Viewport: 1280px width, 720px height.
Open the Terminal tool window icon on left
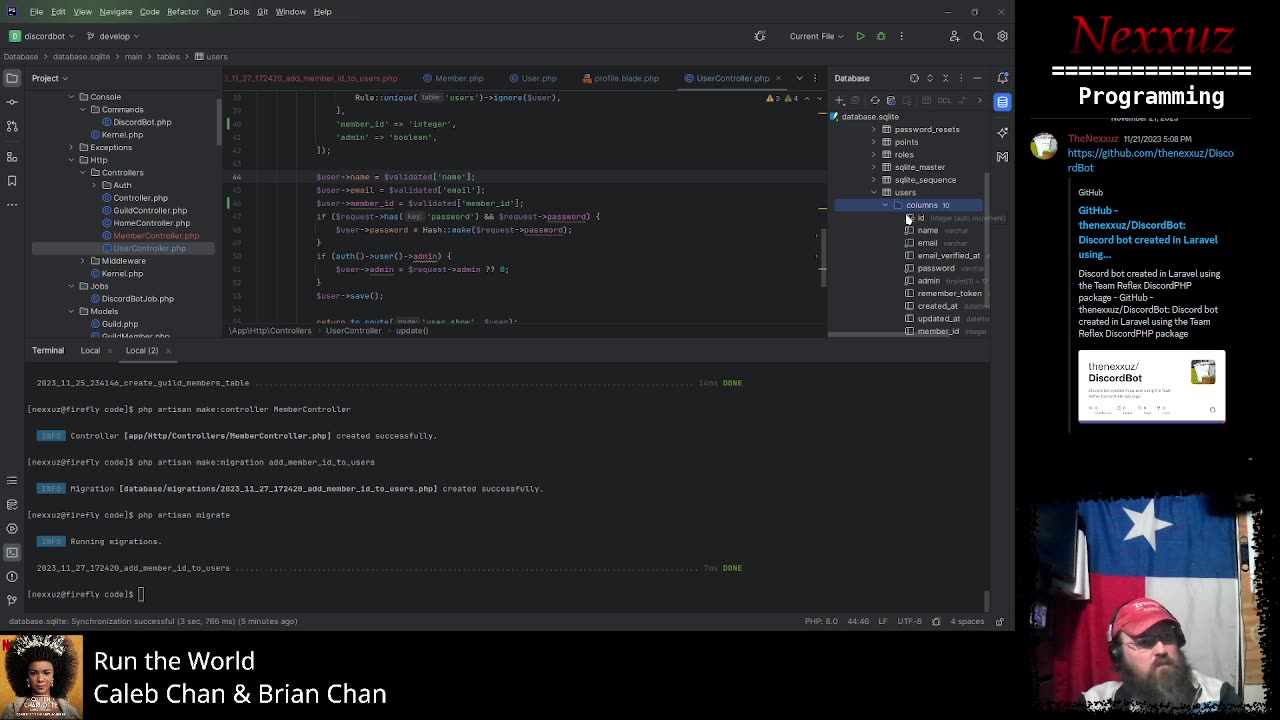[12, 552]
